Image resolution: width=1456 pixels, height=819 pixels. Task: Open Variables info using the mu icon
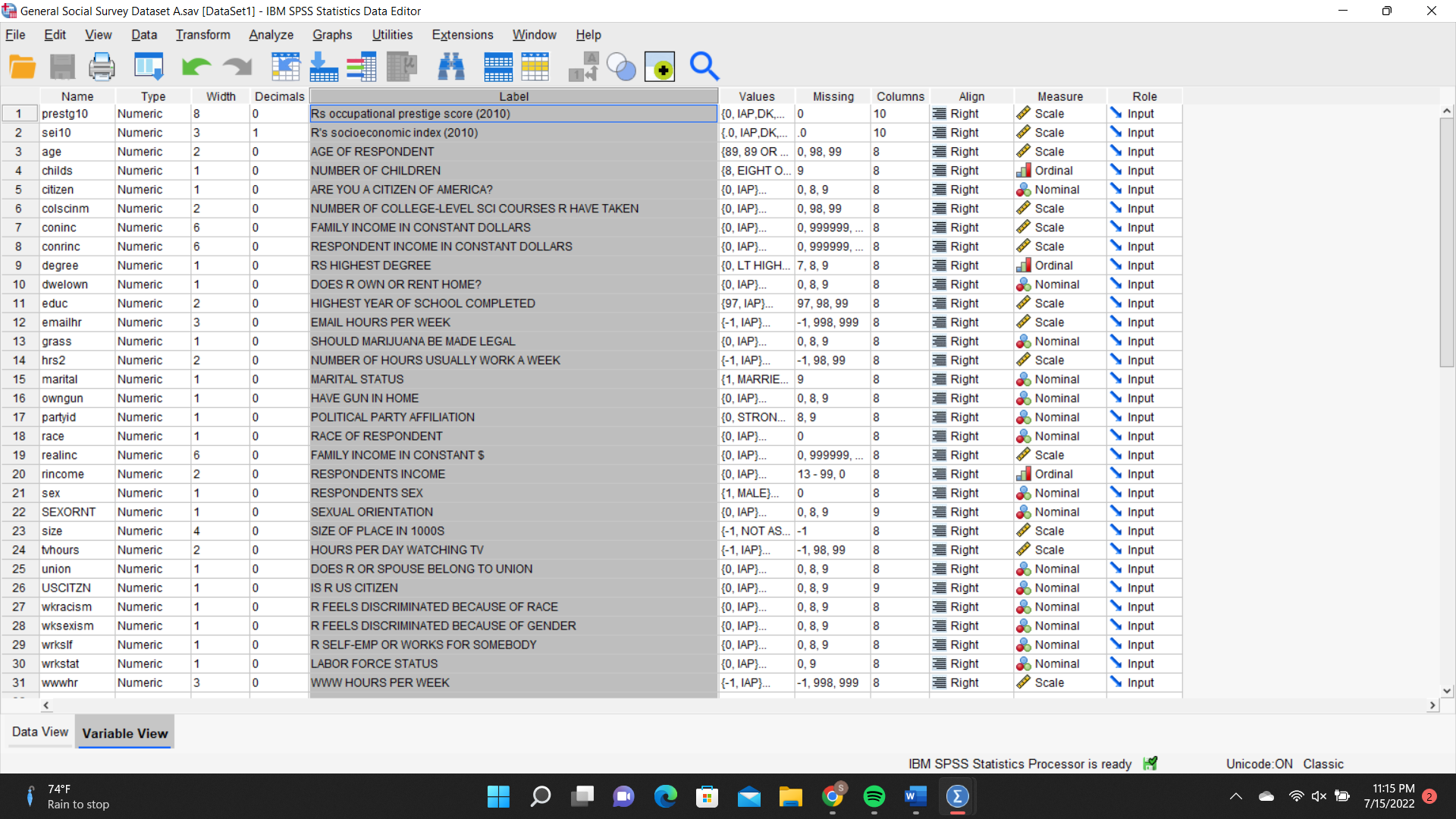point(401,67)
